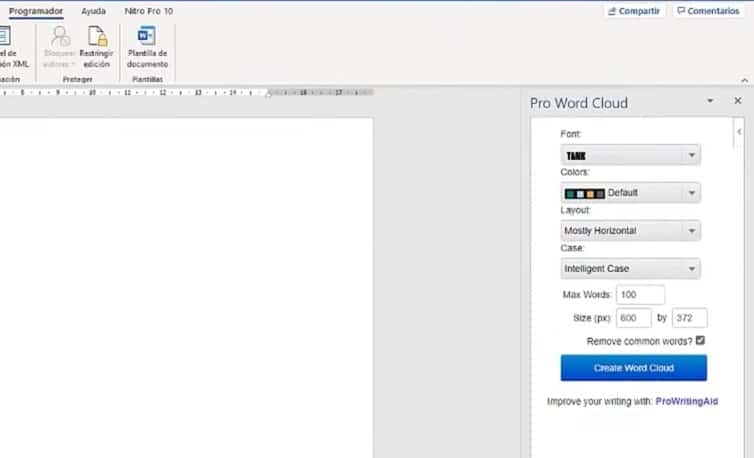This screenshot has height=458, width=754.
Task: Uncheck Remove common words checkbox
Action: tap(700, 341)
